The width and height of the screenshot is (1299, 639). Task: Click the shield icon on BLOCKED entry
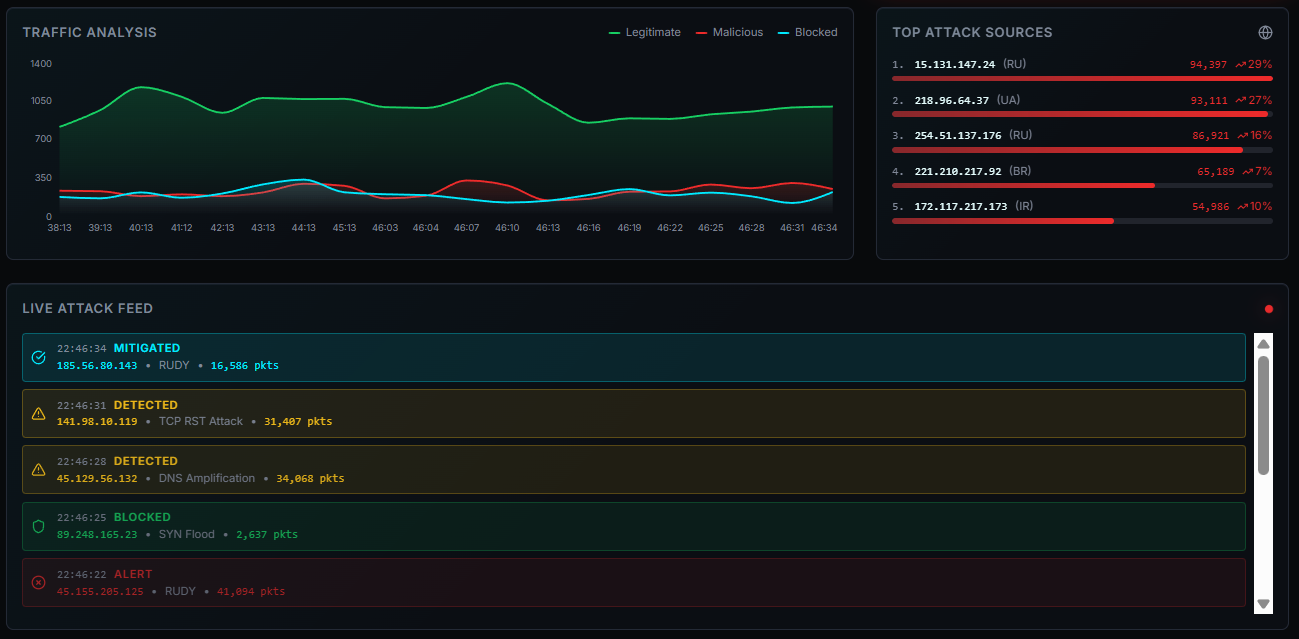pyautogui.click(x=39, y=526)
